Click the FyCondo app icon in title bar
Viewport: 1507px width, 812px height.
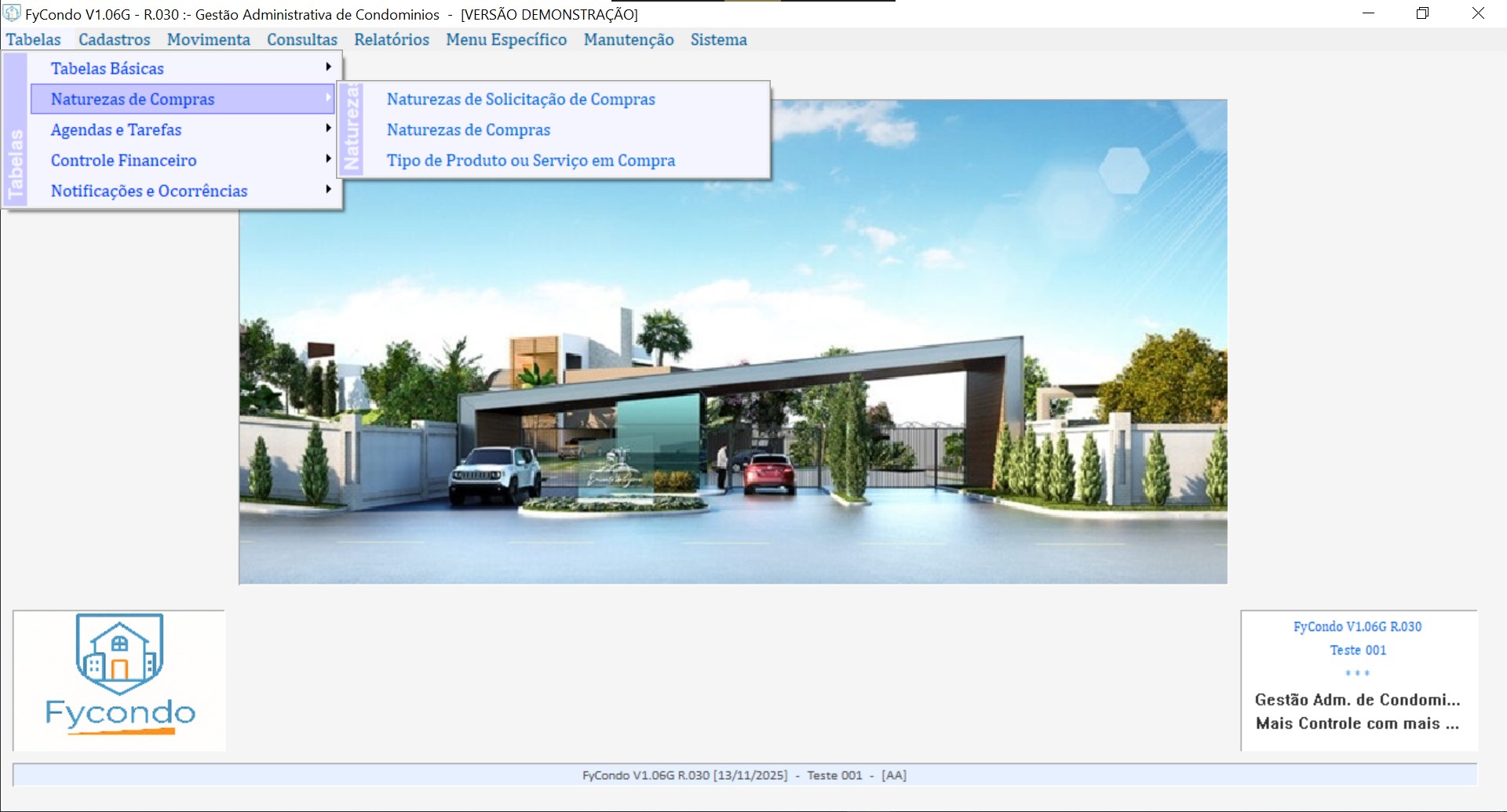pos(12,13)
